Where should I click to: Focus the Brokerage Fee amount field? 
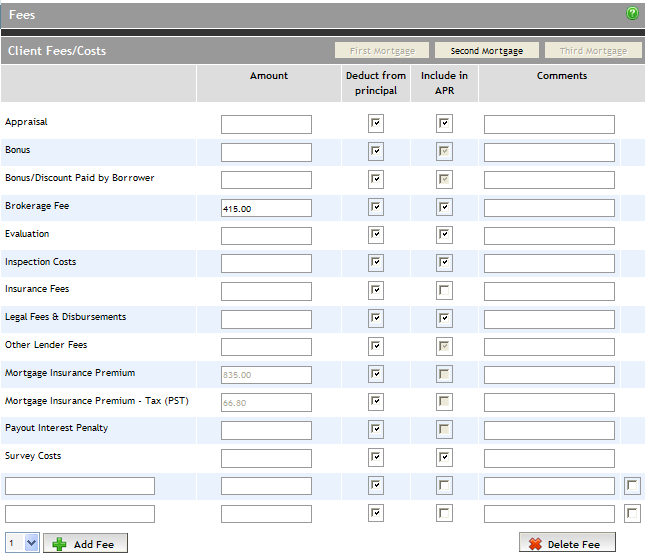tap(266, 208)
